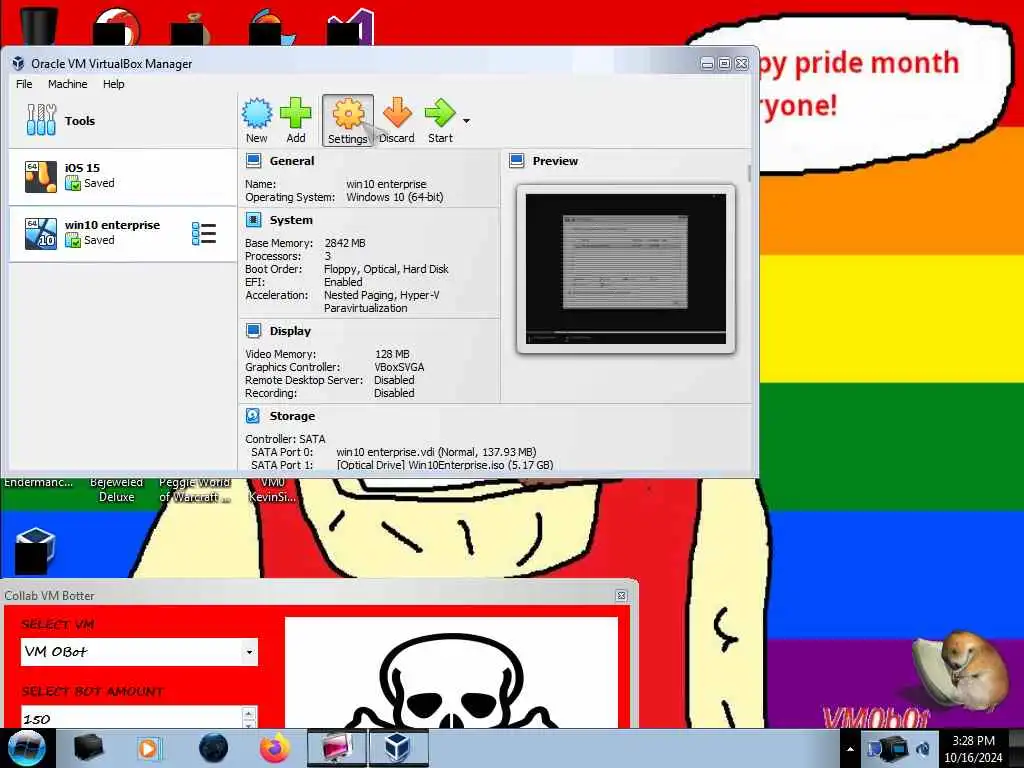Click the Preview section header
The height and width of the screenshot is (768, 1024).
555,161
